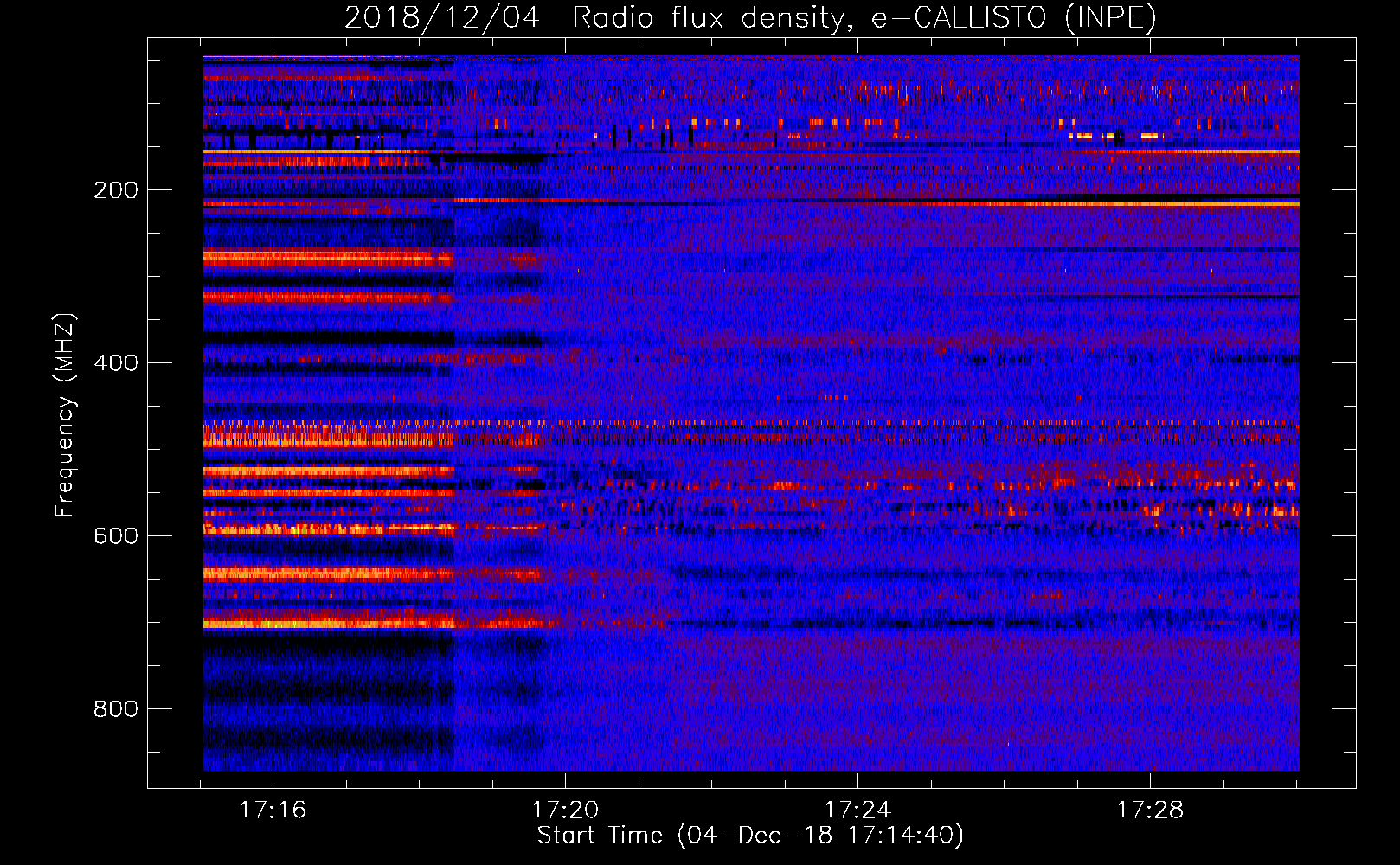Click the 17:28 time tick label

[1150, 810]
